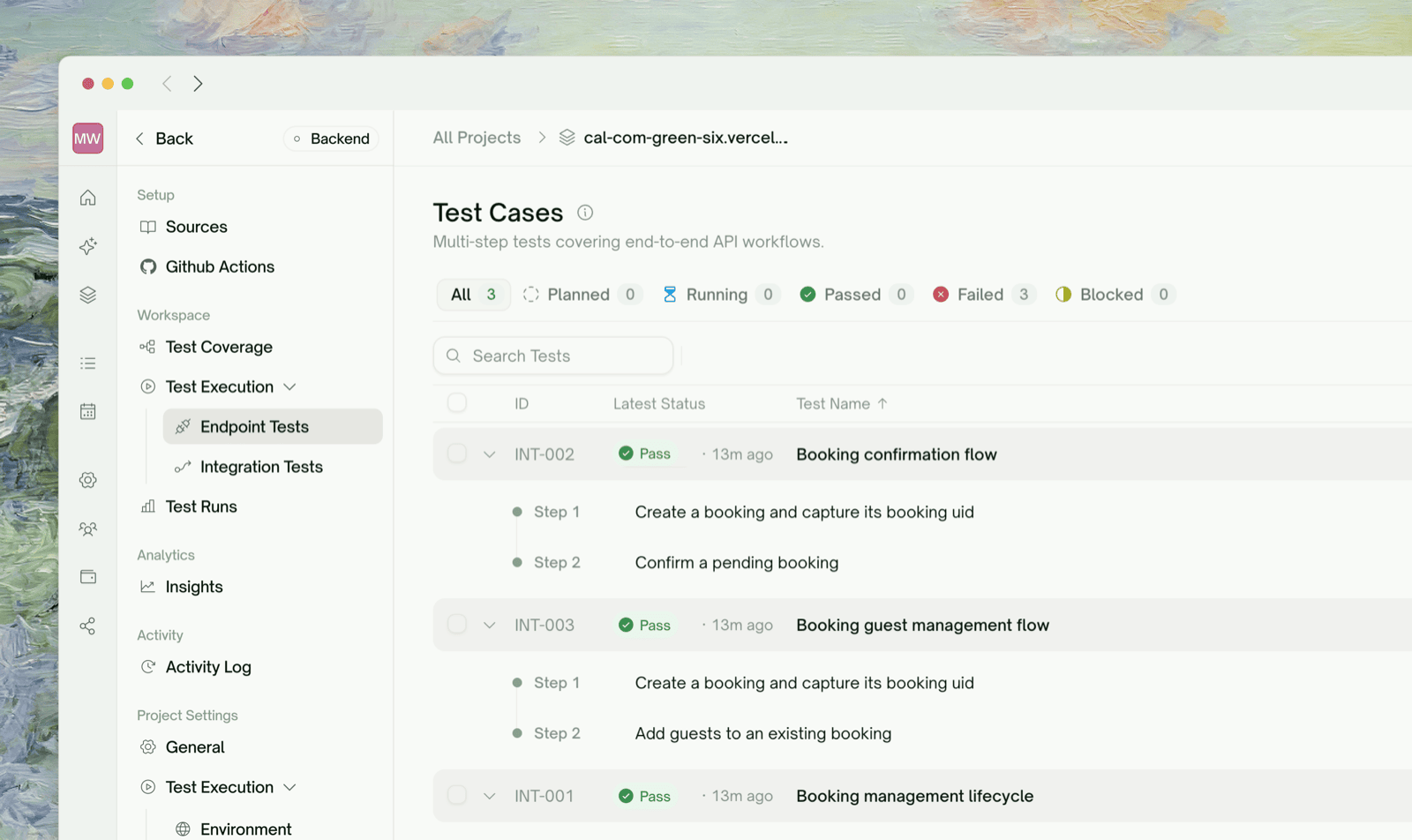Image resolution: width=1412 pixels, height=840 pixels.
Task: Collapse Project Settings Test Execution group
Action: 289,787
